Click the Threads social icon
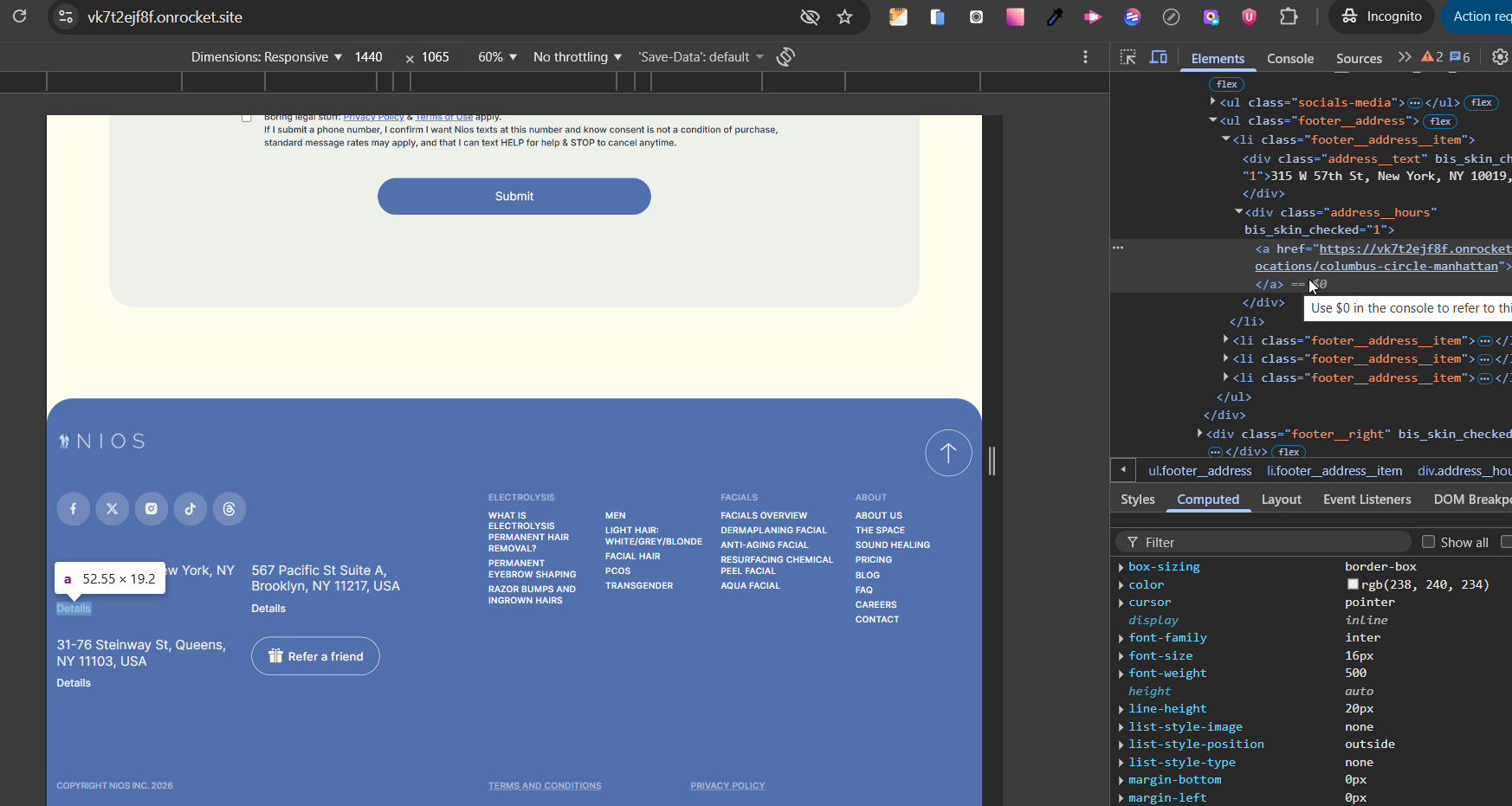The image size is (1512, 806). (229, 509)
